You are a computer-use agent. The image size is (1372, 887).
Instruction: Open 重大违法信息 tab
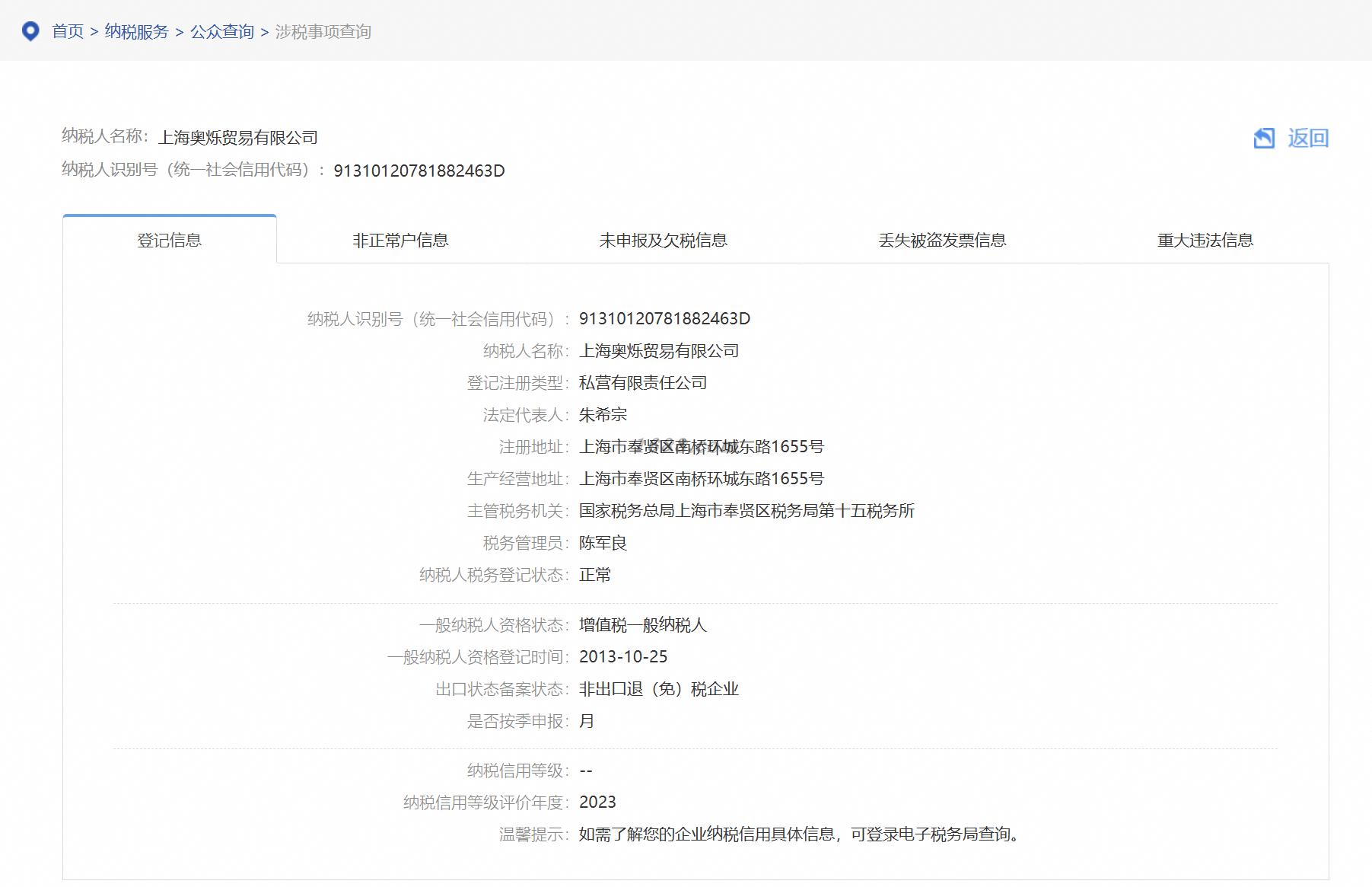[x=1205, y=240]
